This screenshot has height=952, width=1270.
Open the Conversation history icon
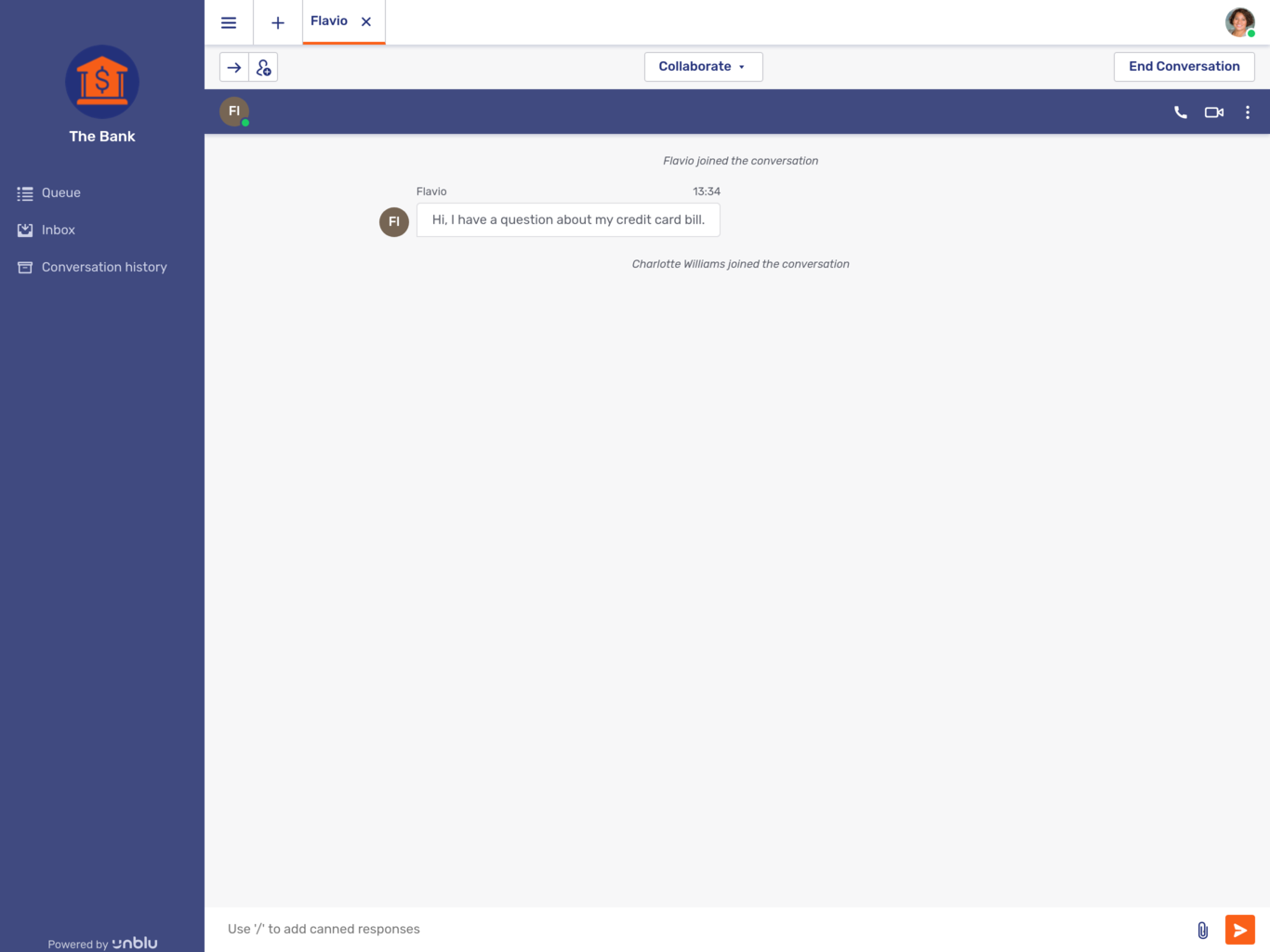(25, 267)
